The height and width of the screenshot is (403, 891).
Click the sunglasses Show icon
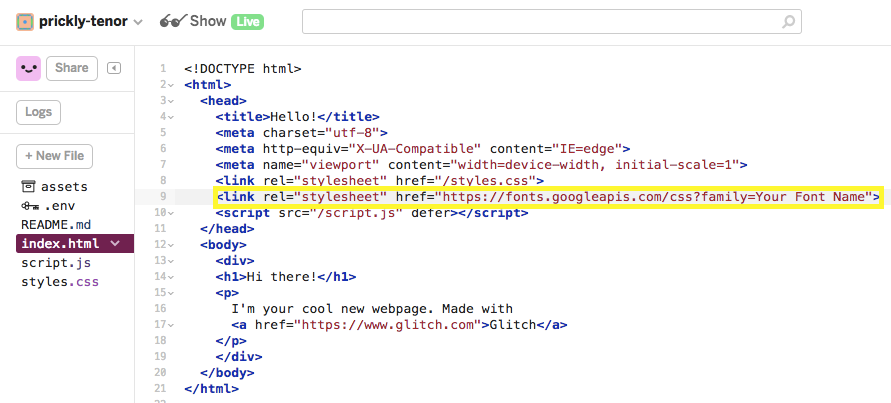coord(173,22)
